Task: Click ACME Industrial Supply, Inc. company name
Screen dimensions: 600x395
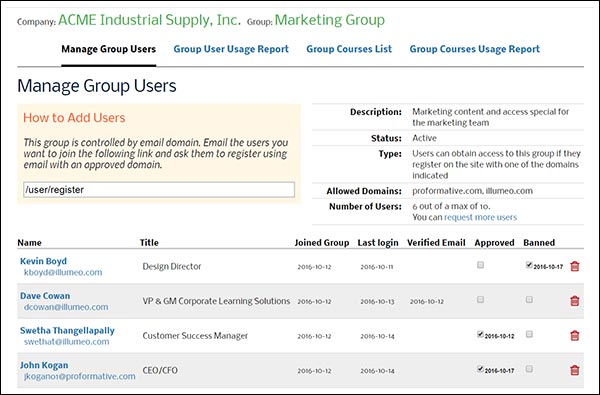Action: (149, 20)
